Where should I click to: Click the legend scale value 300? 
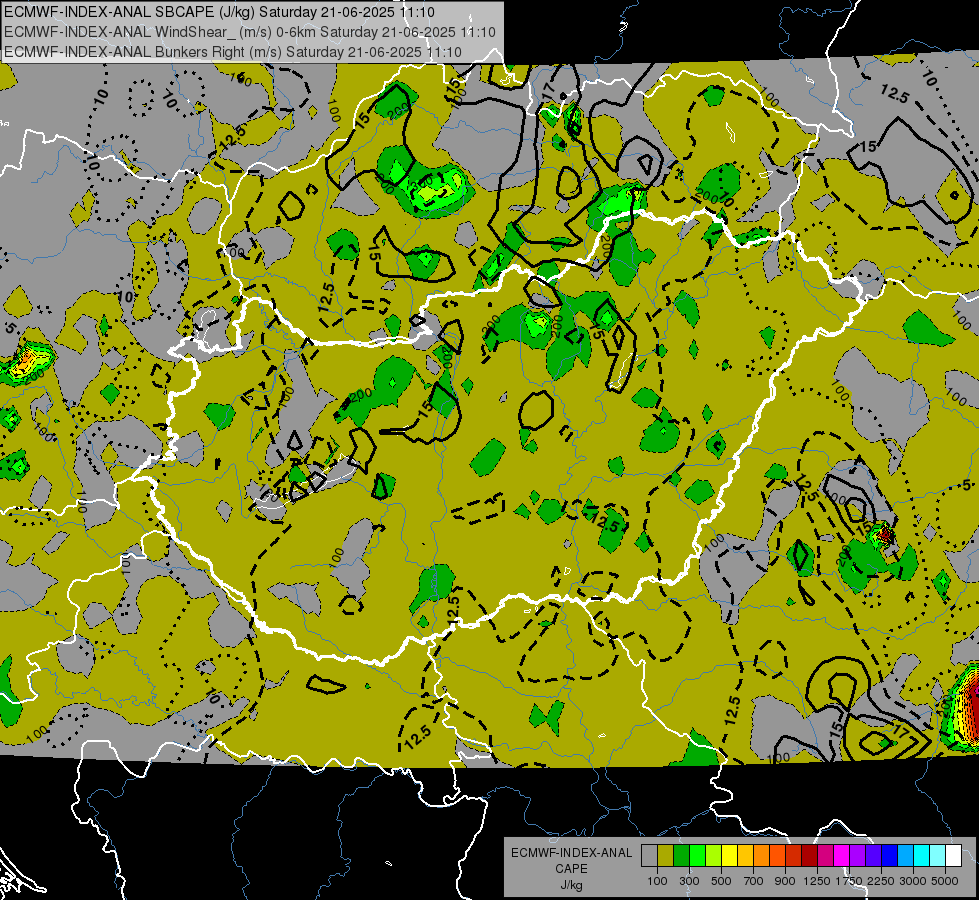(x=689, y=881)
